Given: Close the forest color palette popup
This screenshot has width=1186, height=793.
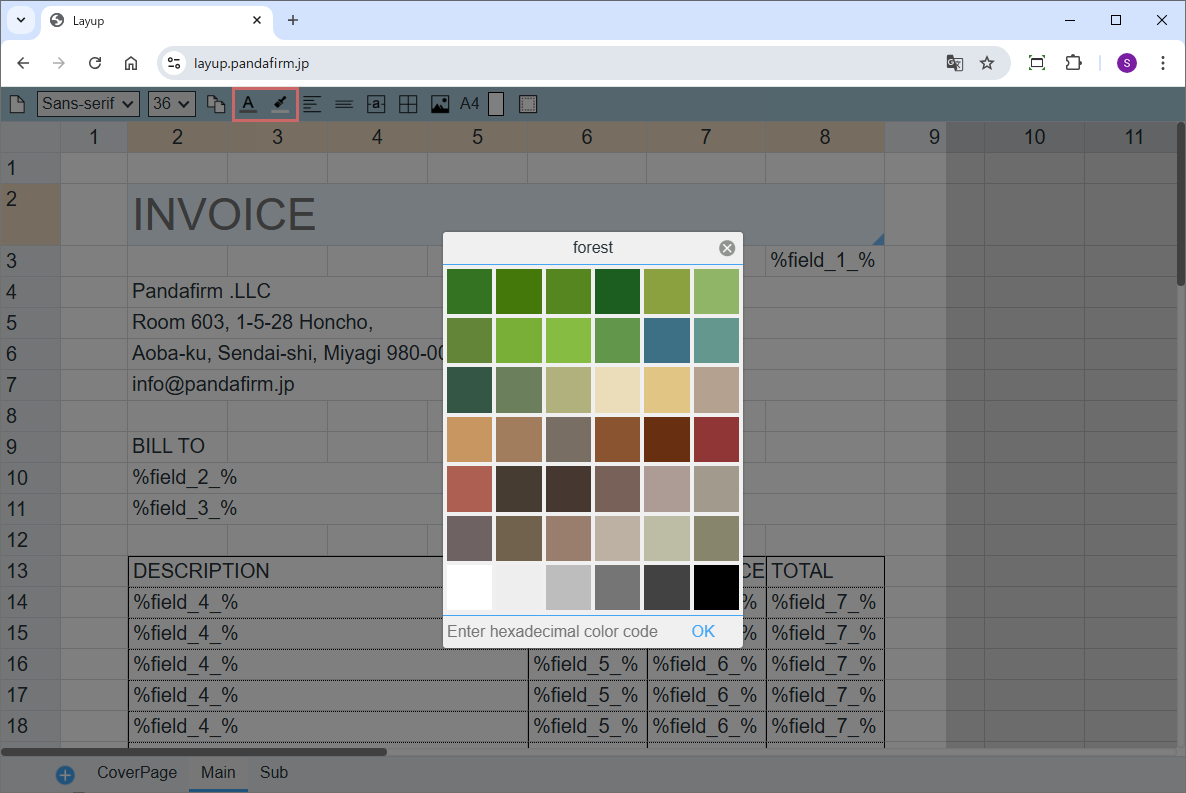Looking at the screenshot, I should point(727,248).
